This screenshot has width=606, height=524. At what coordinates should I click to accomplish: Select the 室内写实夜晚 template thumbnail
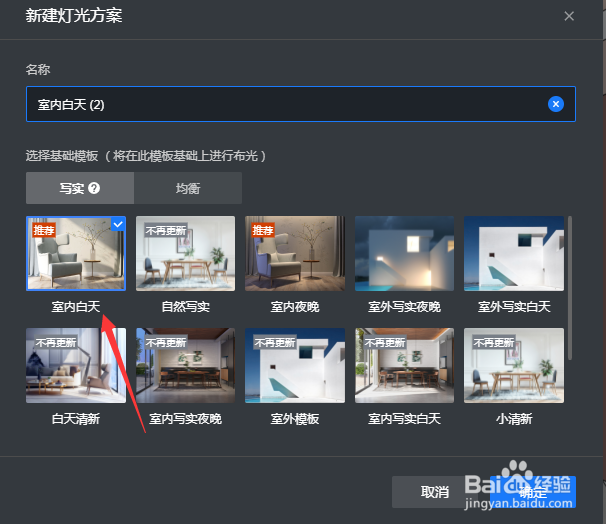(186, 366)
